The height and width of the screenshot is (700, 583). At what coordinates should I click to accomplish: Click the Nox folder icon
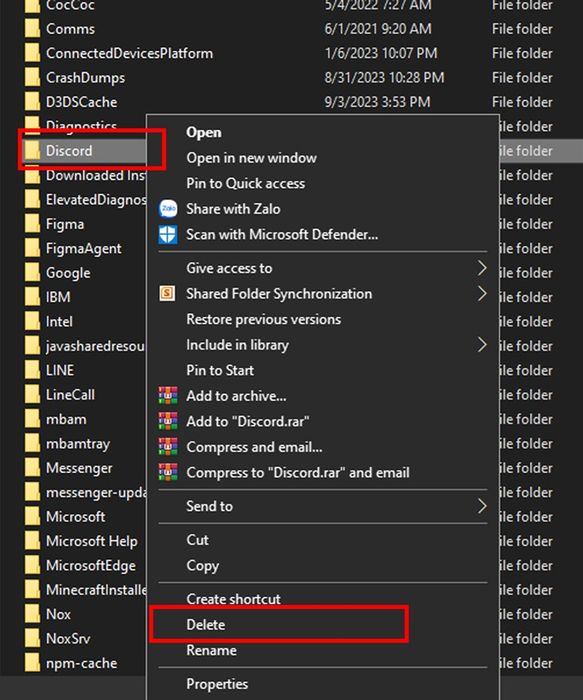pos(32,614)
